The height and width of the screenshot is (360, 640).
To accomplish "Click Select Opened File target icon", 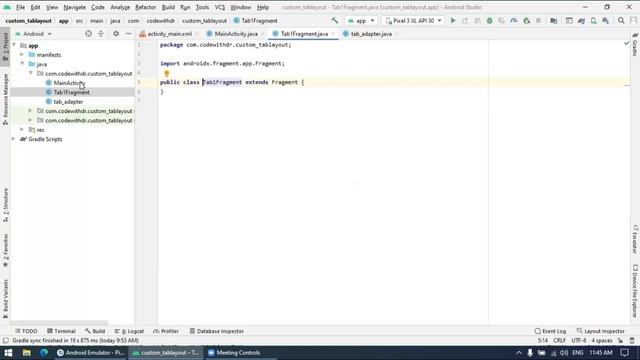I will (x=88, y=34).
